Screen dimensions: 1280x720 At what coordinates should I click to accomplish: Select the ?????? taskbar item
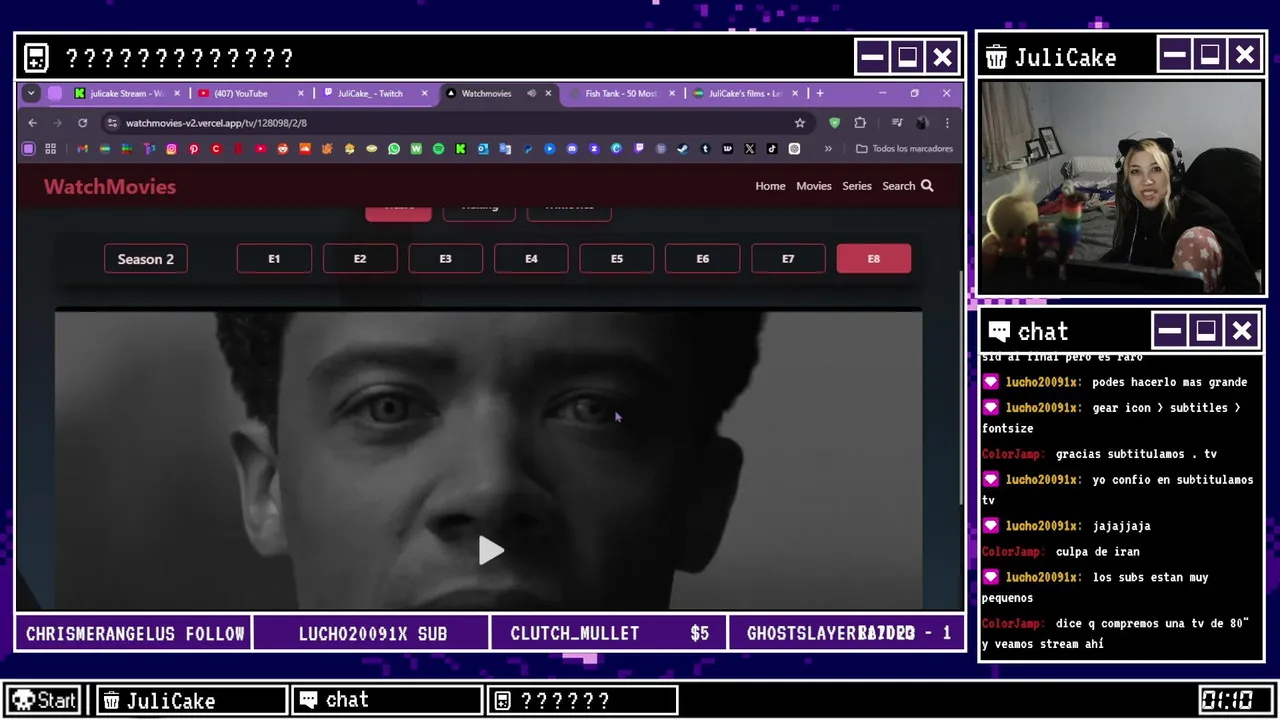coord(582,700)
